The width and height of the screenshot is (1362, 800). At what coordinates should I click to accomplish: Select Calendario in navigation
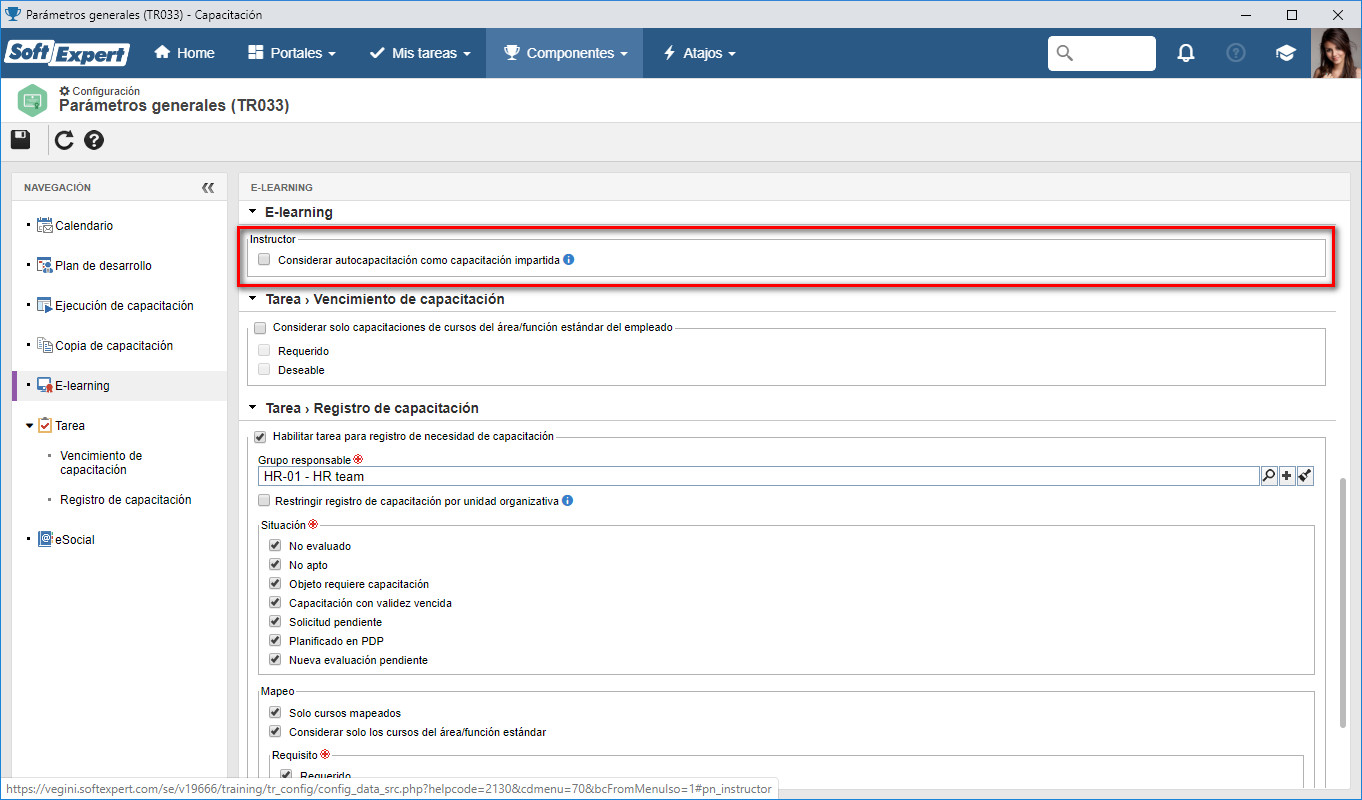click(84, 226)
